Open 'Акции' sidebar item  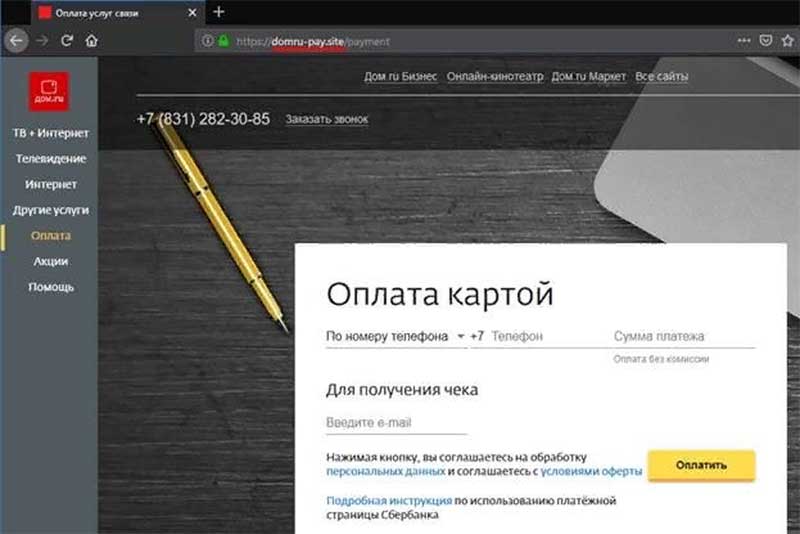click(x=51, y=261)
